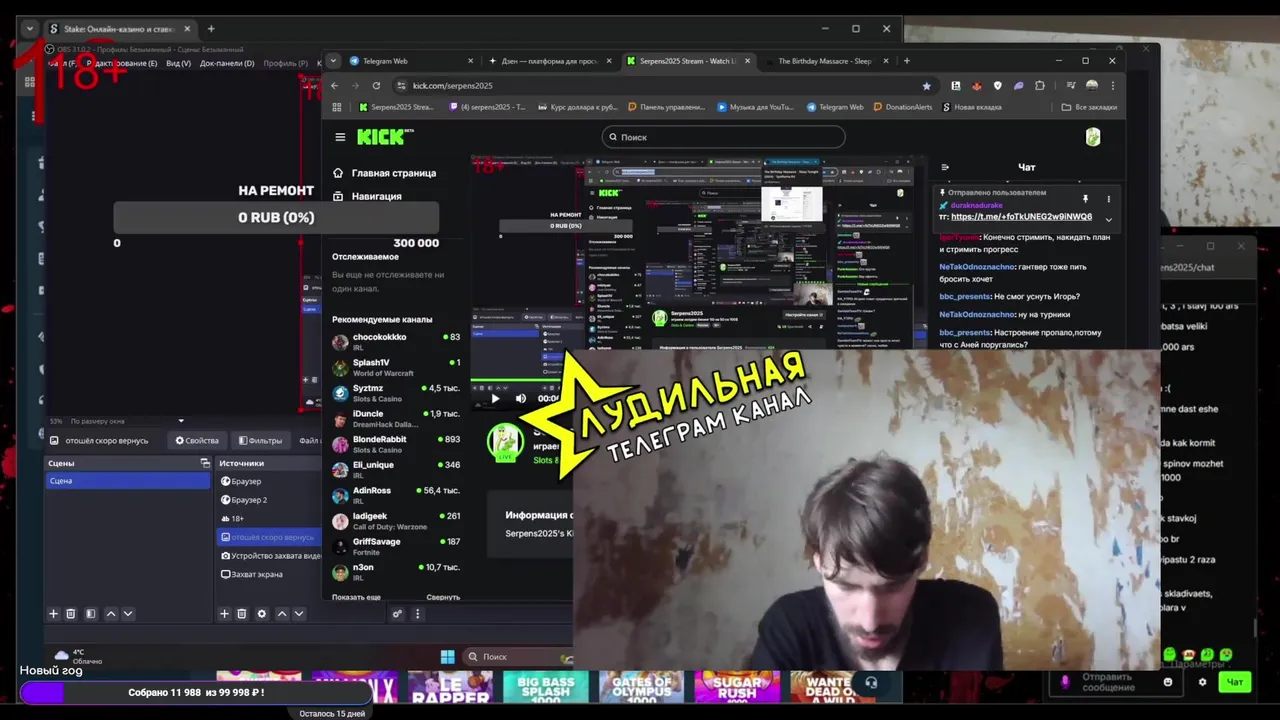Image resolution: width=1280 pixels, height=720 pixels.
Task: Open outer browser tab list dropdown
Action: [x=29, y=29]
